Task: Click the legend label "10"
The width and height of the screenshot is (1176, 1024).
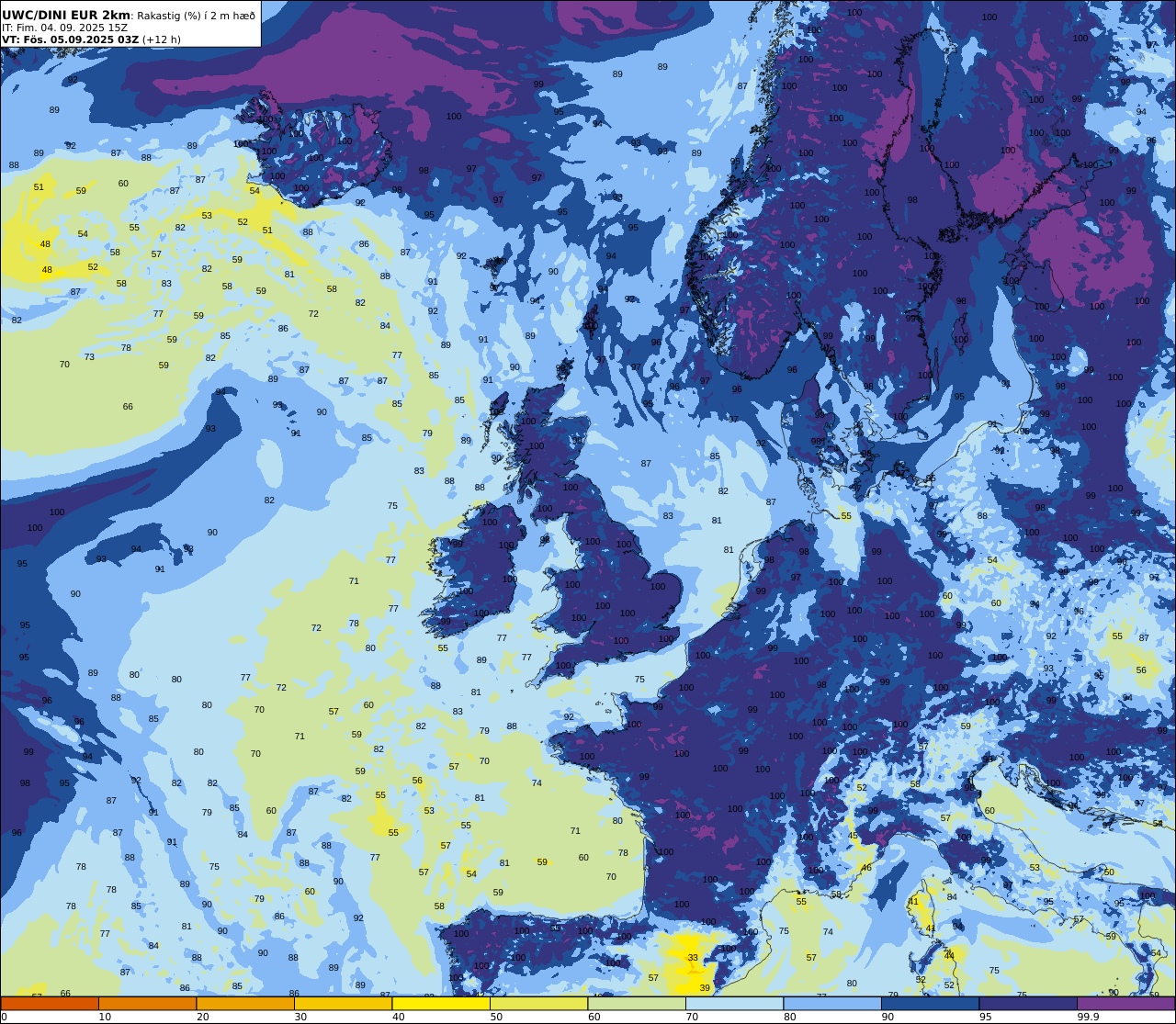Action: click(105, 1017)
